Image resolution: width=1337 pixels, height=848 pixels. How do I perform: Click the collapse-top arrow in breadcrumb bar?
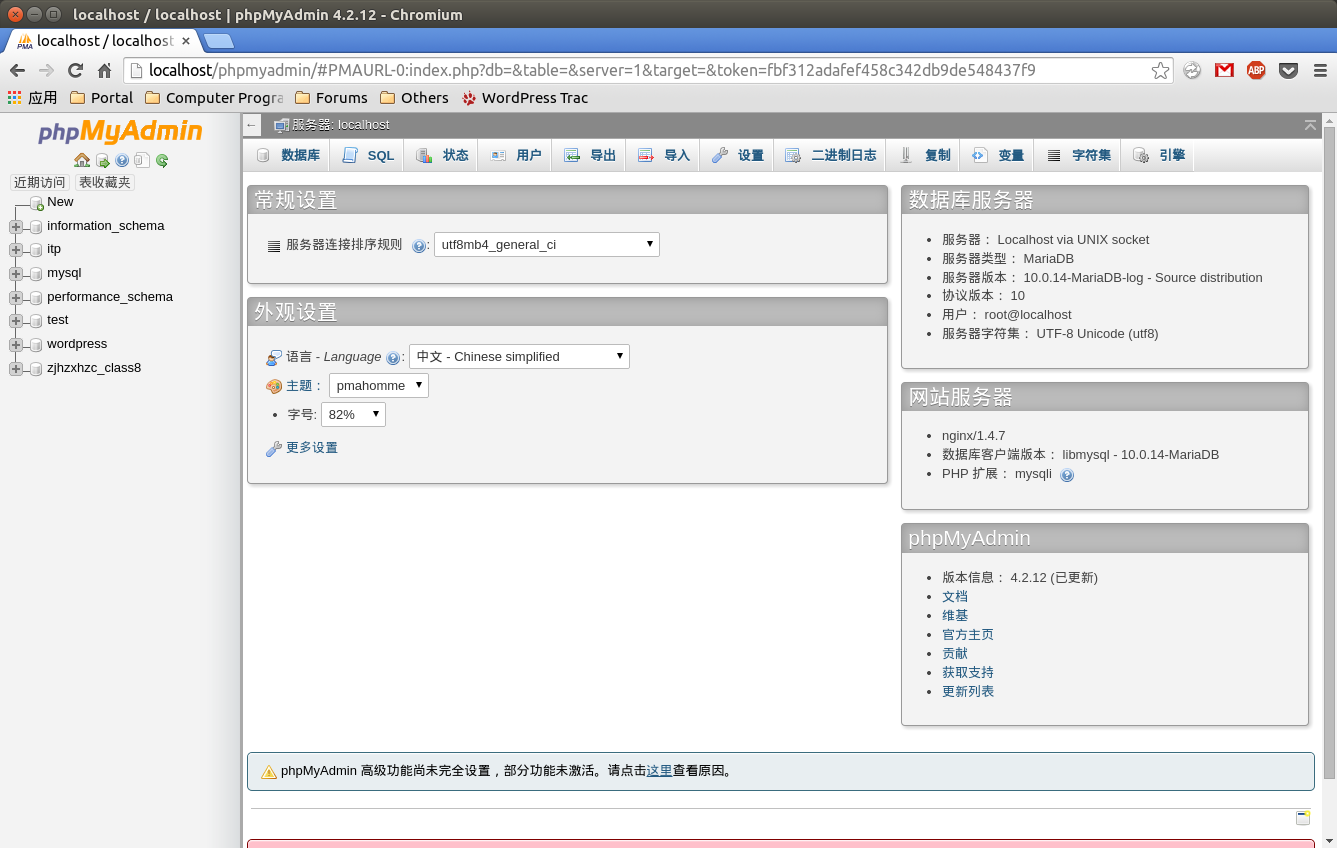click(x=1310, y=125)
